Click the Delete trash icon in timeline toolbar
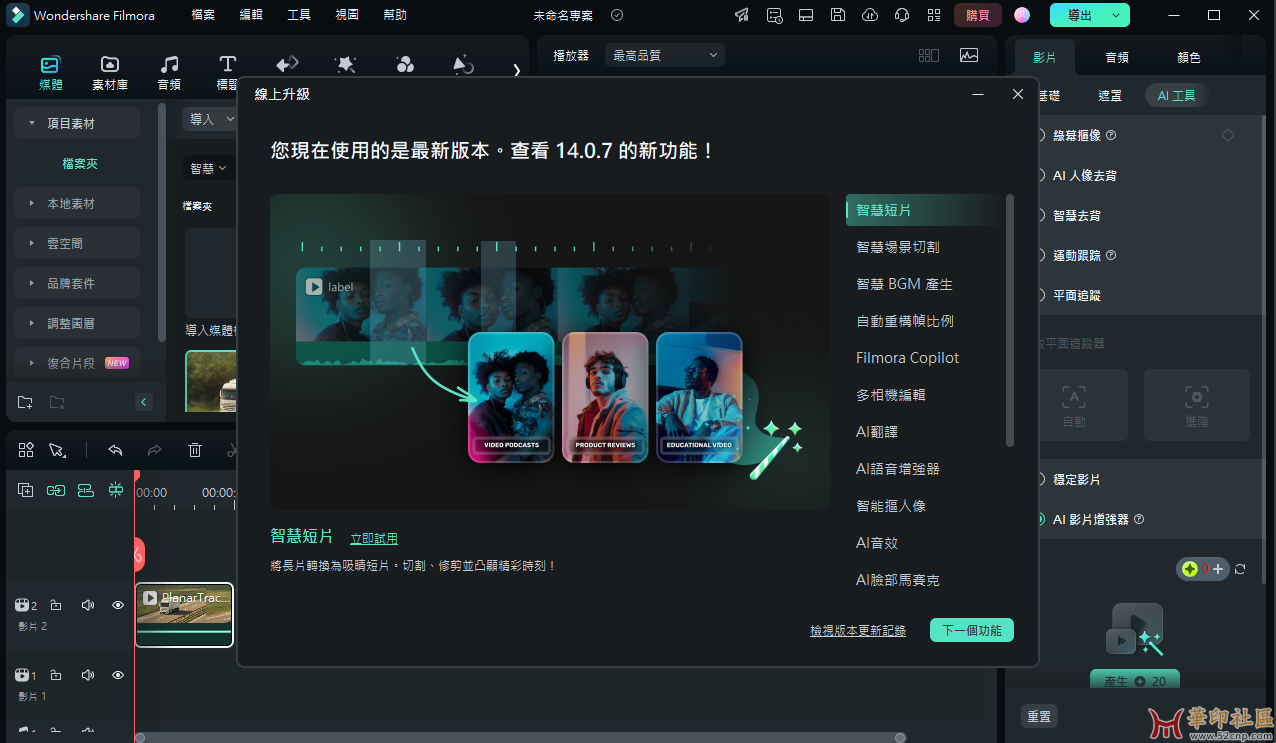Viewport: 1276px width, 743px height. [x=195, y=450]
